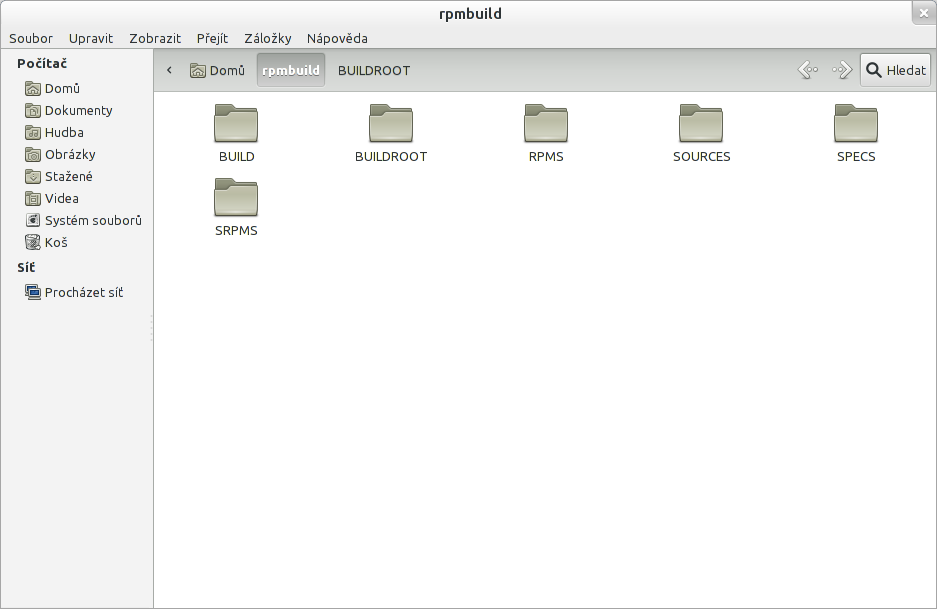Open the SOURCES folder
937x609 pixels.
coord(701,124)
